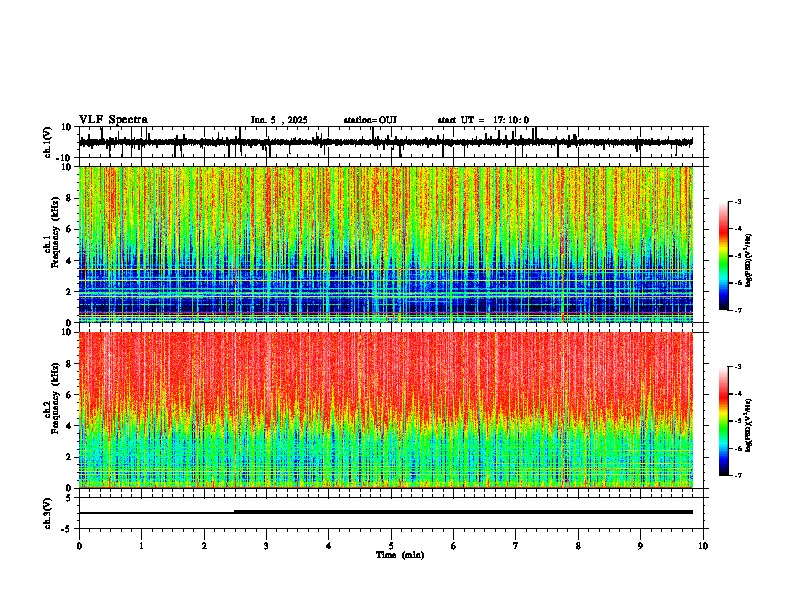Viewport: 792px width, 612px height.
Task: Click time axis tick label '9'
Action: click(640, 546)
